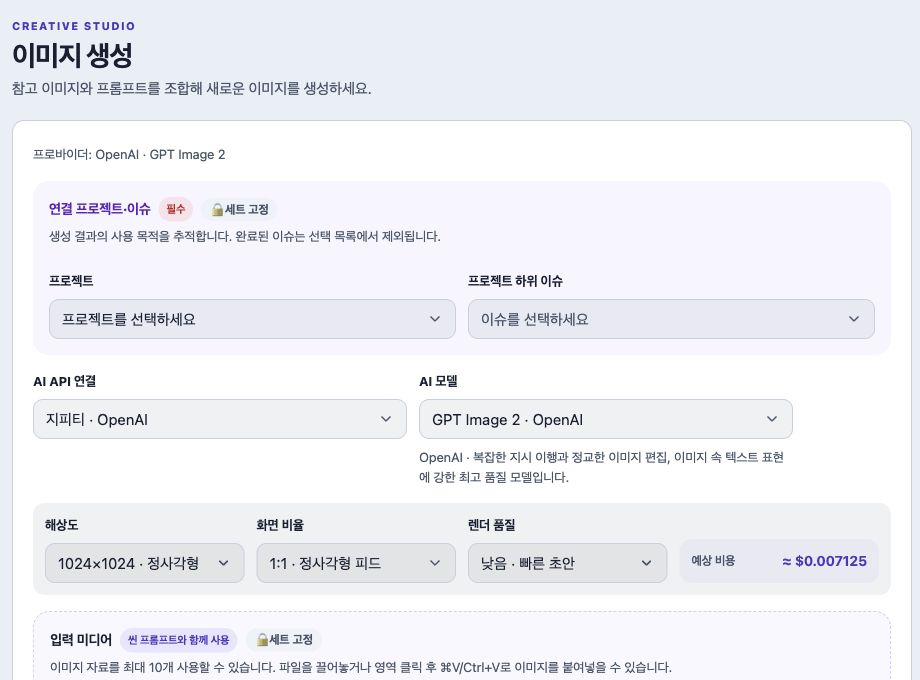Open the AI API 연결 dropdown

220,419
